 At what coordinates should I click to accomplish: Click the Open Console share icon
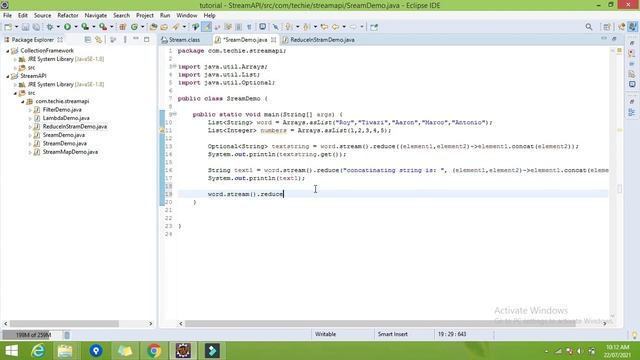(374, 27)
